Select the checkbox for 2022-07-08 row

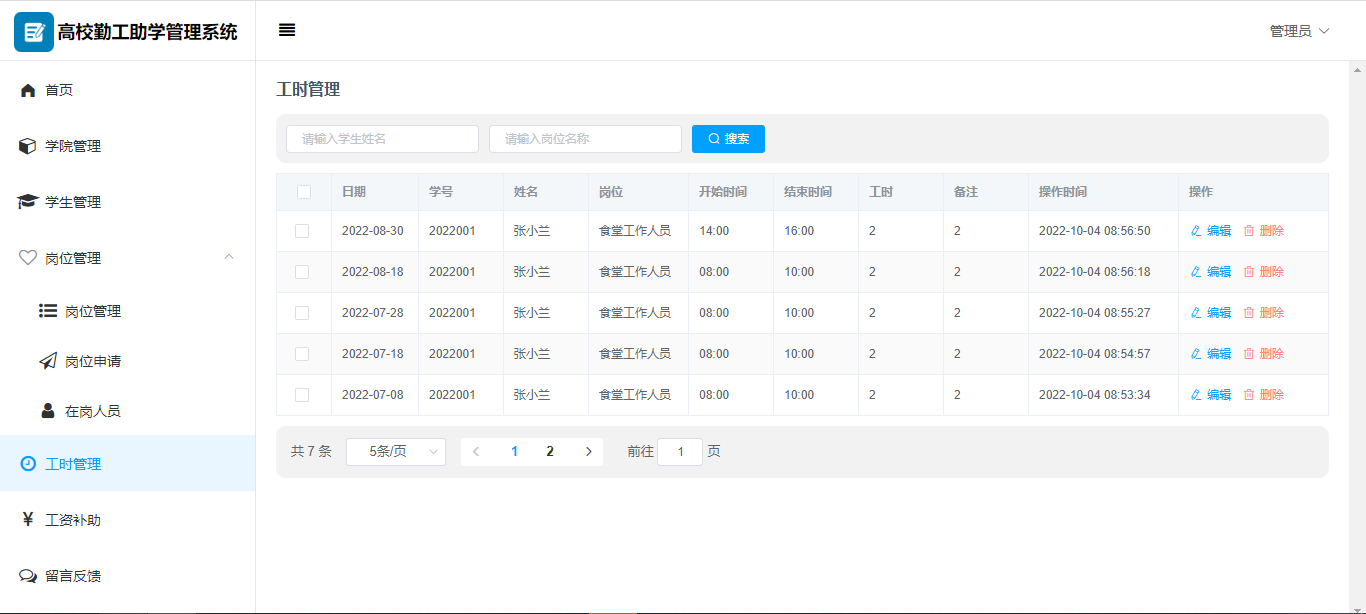tap(302, 395)
